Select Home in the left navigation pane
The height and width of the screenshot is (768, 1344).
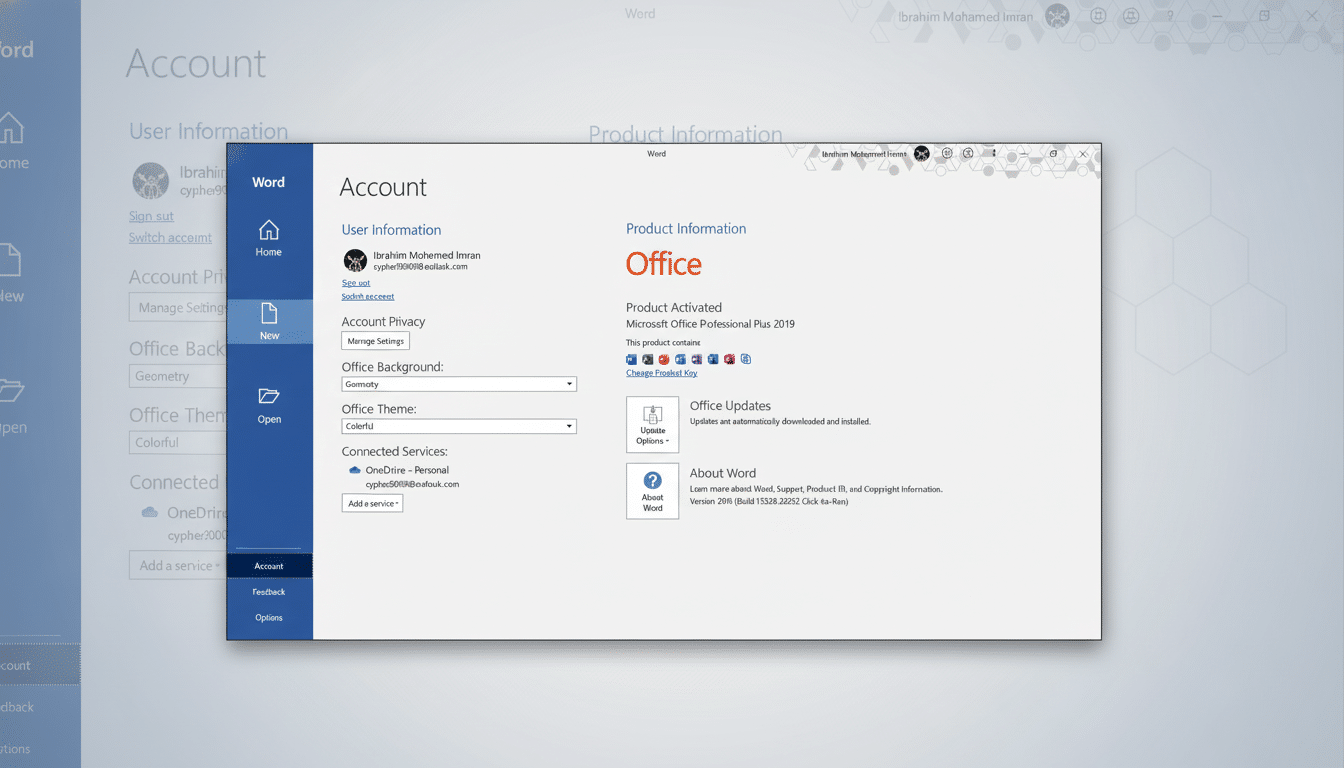click(x=269, y=236)
